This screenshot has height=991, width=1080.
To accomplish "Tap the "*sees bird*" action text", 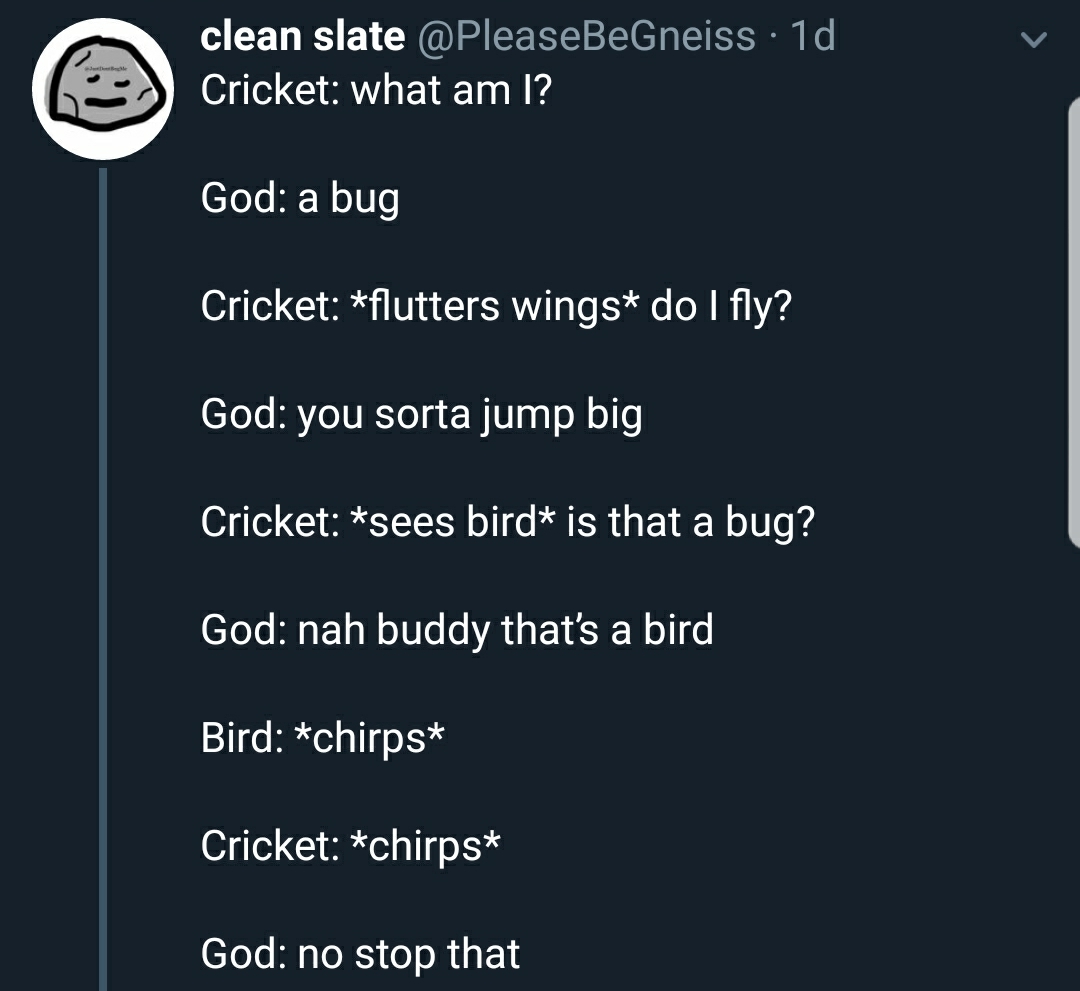I will [x=453, y=522].
